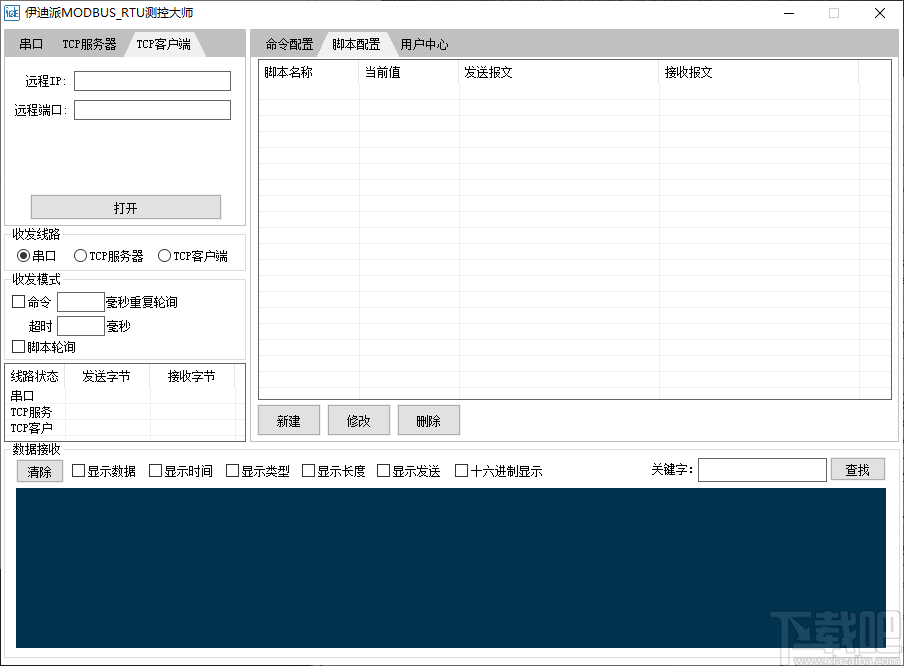Screen dimensions: 904x666
Task: Switch to the 串口 tab
Action: (30, 43)
